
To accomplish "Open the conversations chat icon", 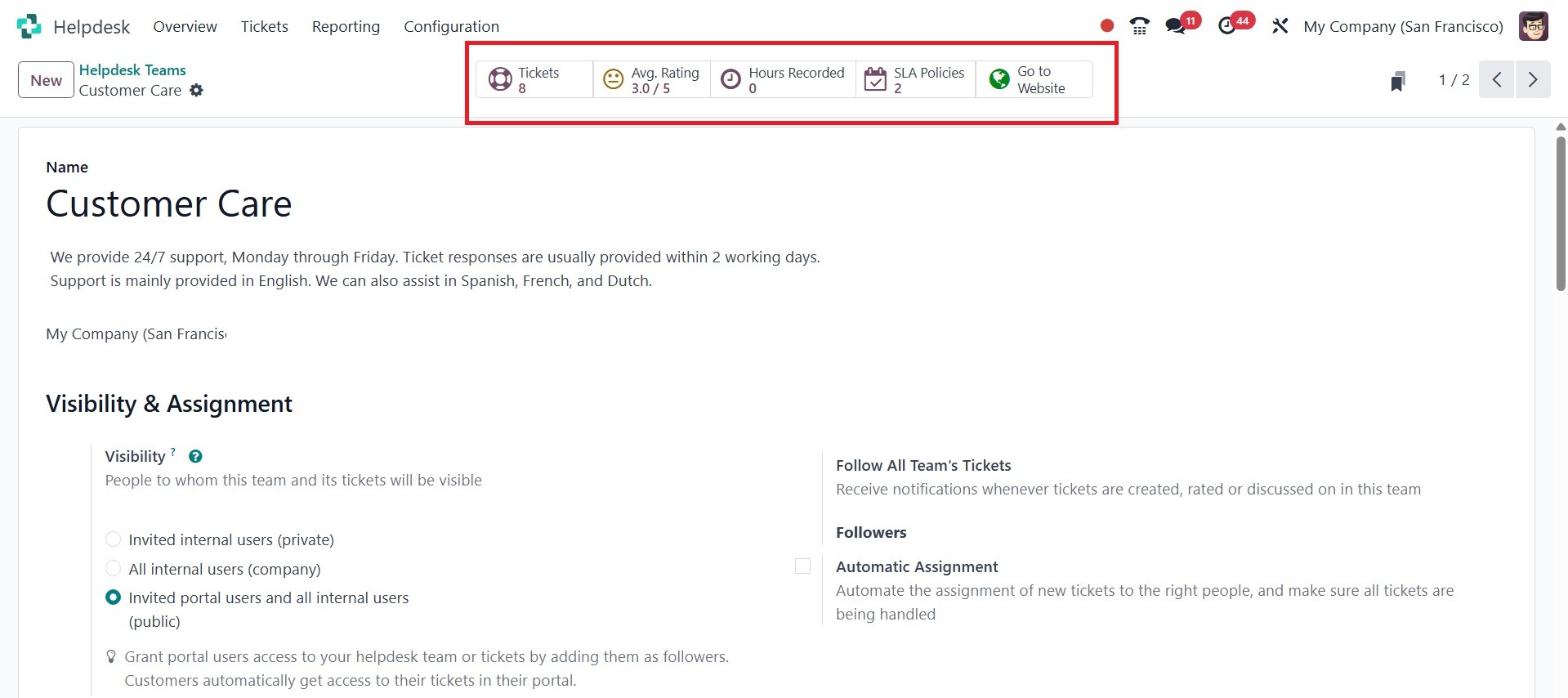I will pos(1176,26).
